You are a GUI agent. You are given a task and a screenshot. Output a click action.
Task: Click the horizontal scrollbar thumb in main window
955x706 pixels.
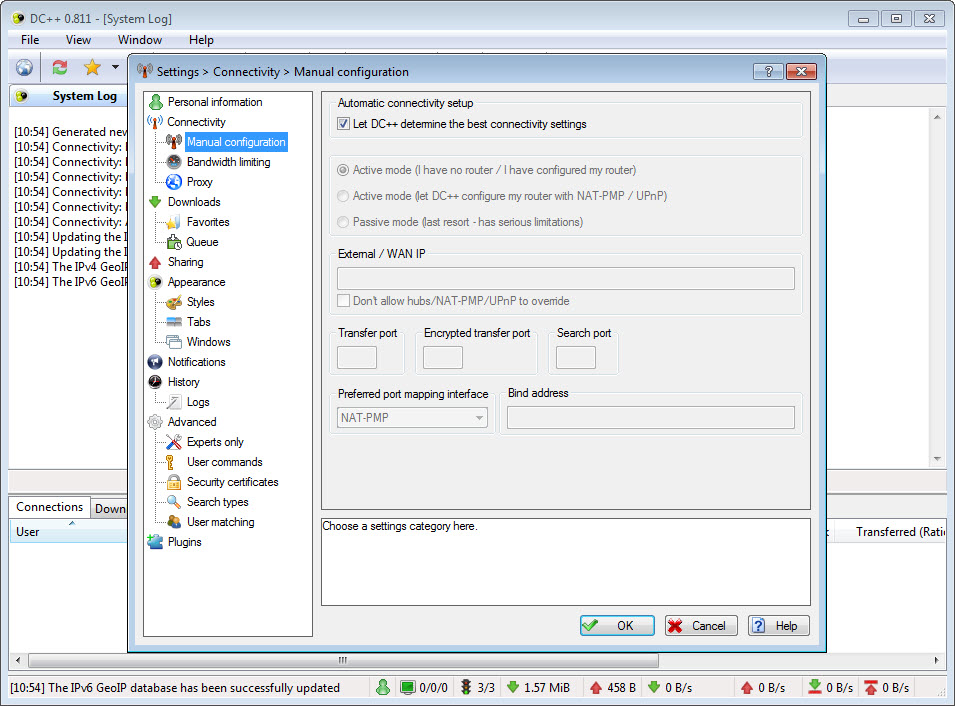pyautogui.click(x=343, y=660)
